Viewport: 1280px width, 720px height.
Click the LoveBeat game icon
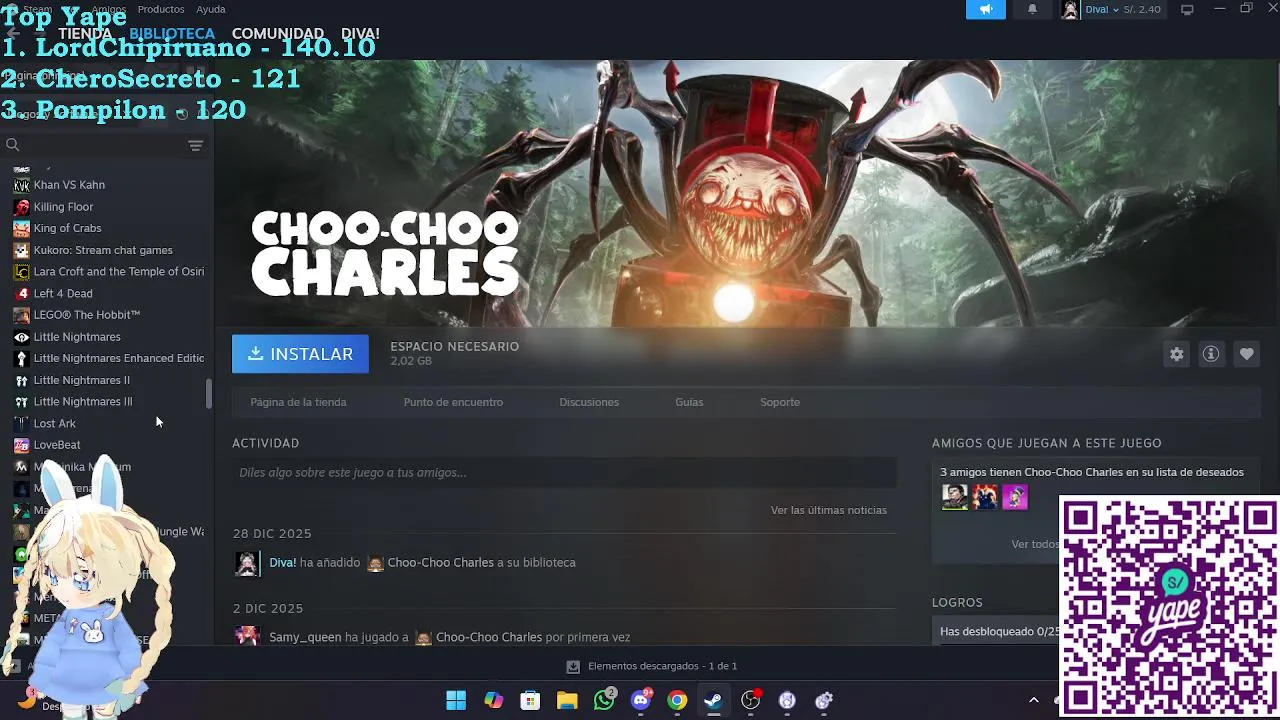(21, 445)
